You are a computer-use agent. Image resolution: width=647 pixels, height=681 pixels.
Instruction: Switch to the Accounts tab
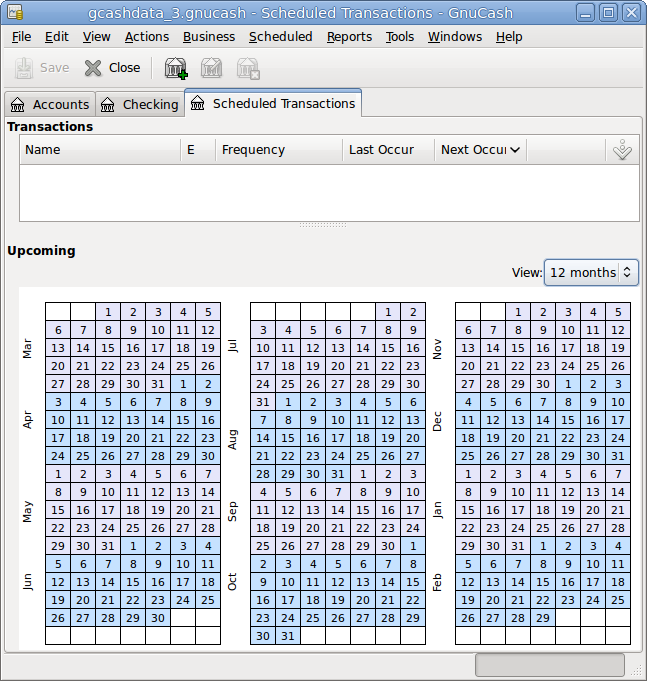click(x=50, y=104)
